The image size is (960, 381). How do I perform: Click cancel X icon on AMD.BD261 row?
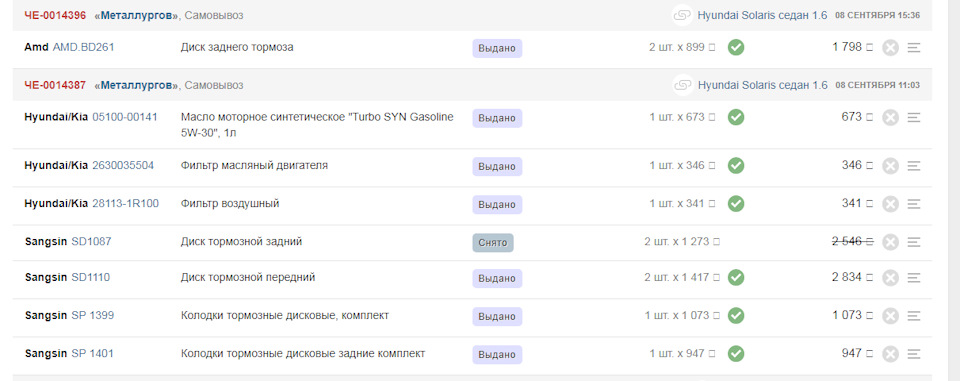pyautogui.click(x=890, y=48)
